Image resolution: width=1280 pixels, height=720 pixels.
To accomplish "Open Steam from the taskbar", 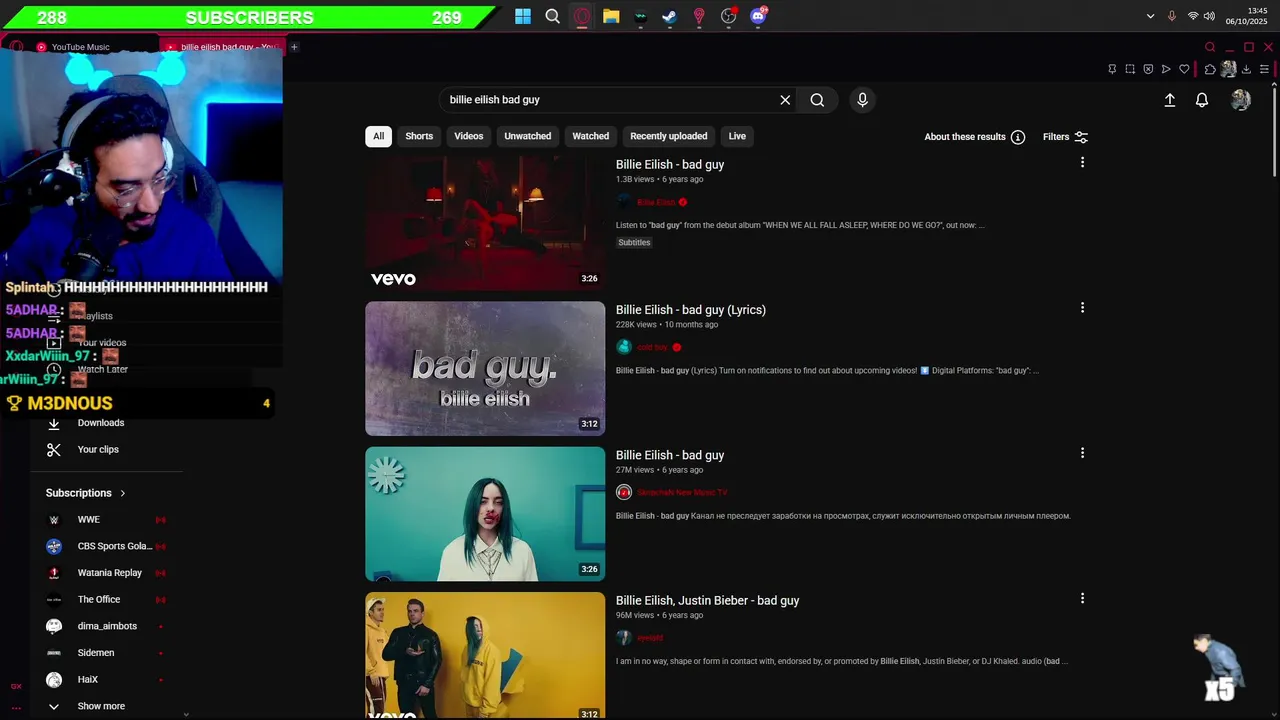I will click(669, 16).
